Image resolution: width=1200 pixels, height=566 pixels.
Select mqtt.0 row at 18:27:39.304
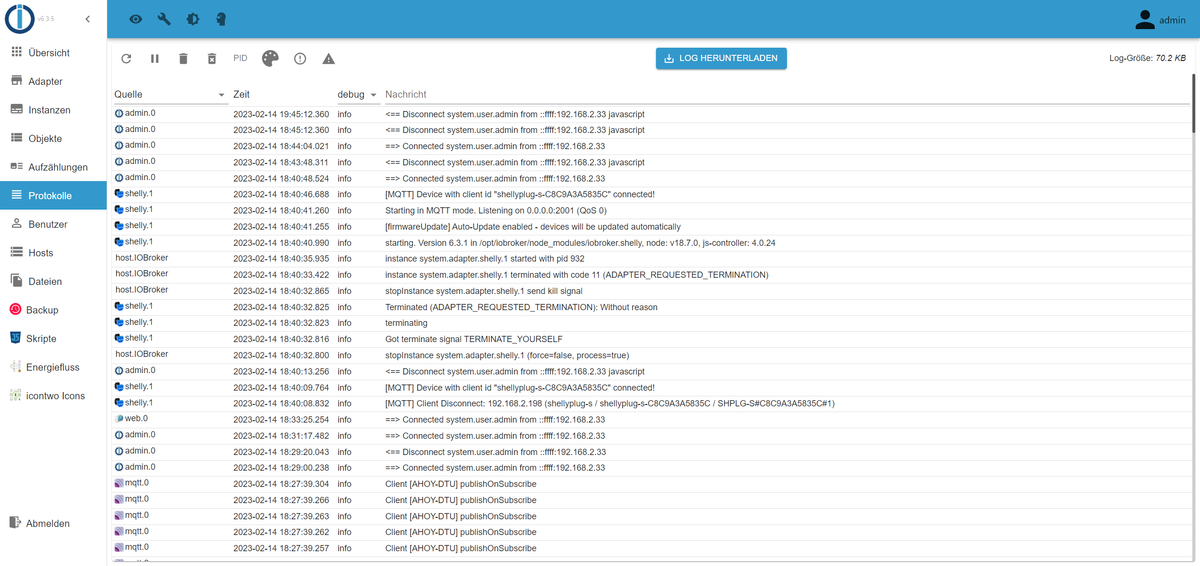(650, 483)
